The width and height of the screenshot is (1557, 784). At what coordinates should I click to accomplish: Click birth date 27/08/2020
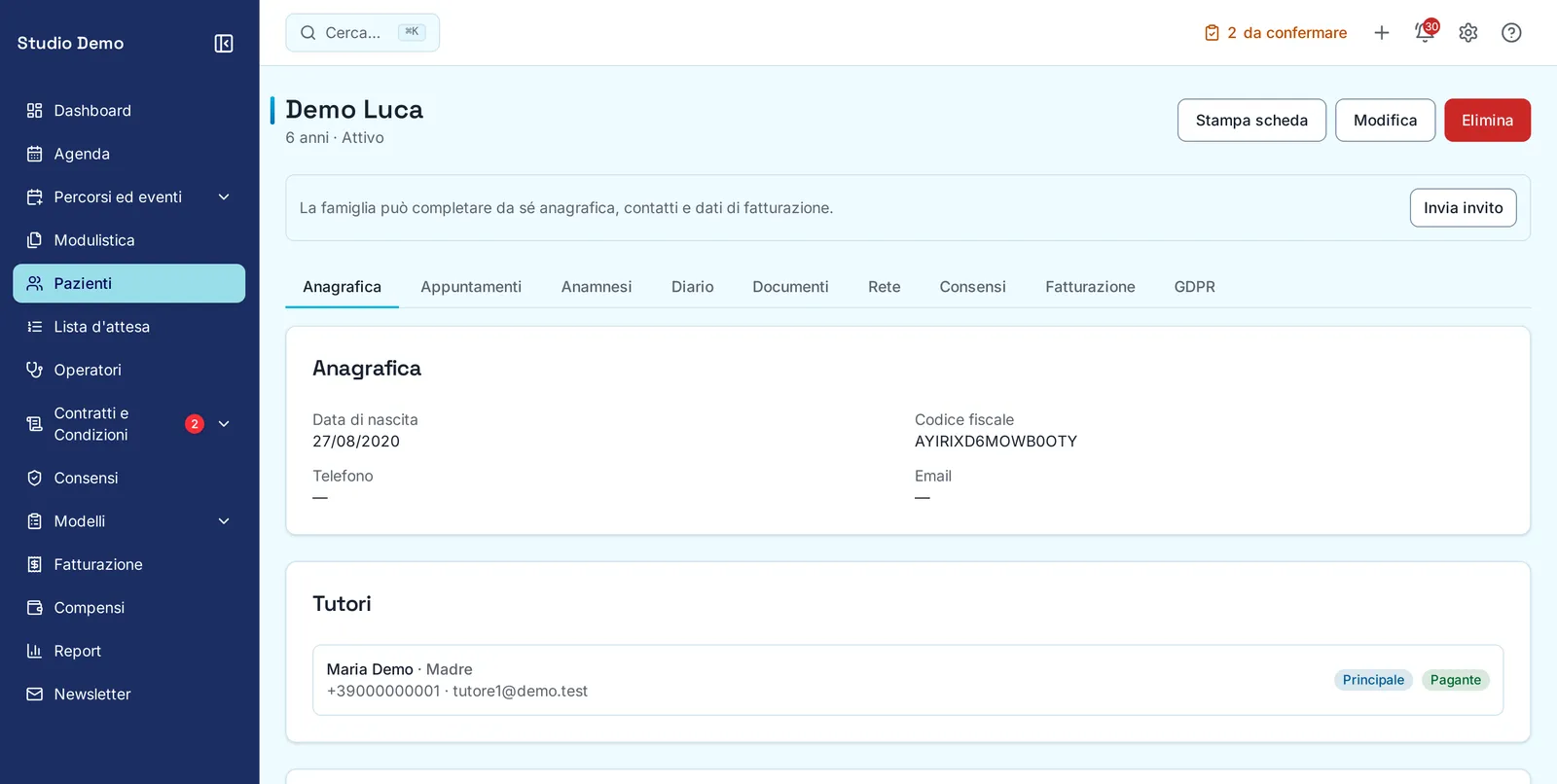pyautogui.click(x=356, y=442)
